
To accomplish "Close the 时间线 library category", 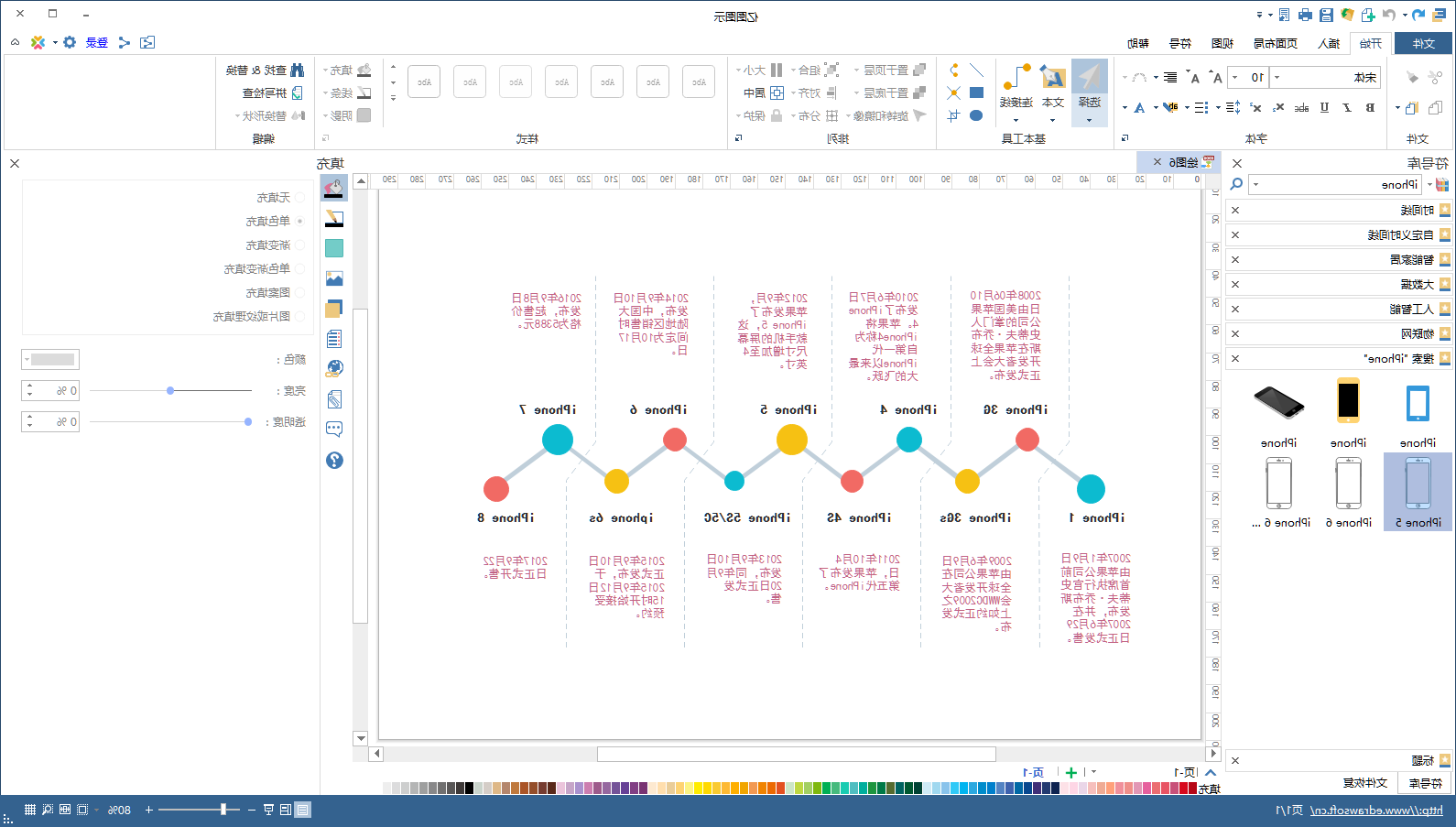I will click(1235, 210).
